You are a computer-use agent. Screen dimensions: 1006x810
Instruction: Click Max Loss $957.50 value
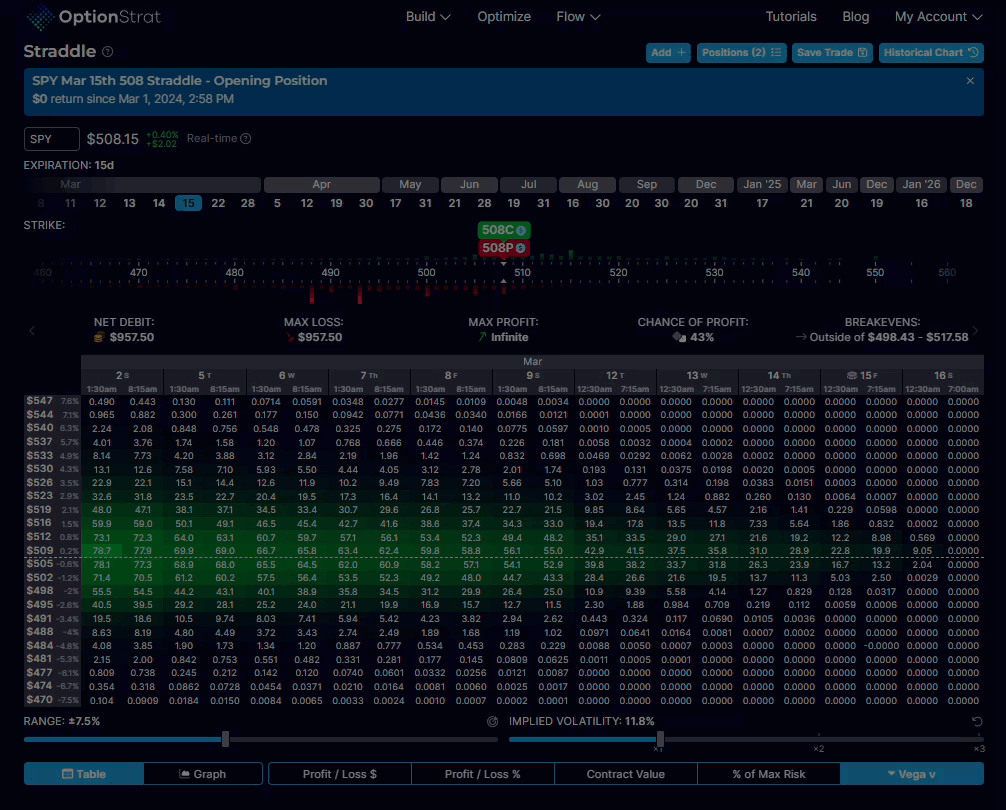coord(320,337)
